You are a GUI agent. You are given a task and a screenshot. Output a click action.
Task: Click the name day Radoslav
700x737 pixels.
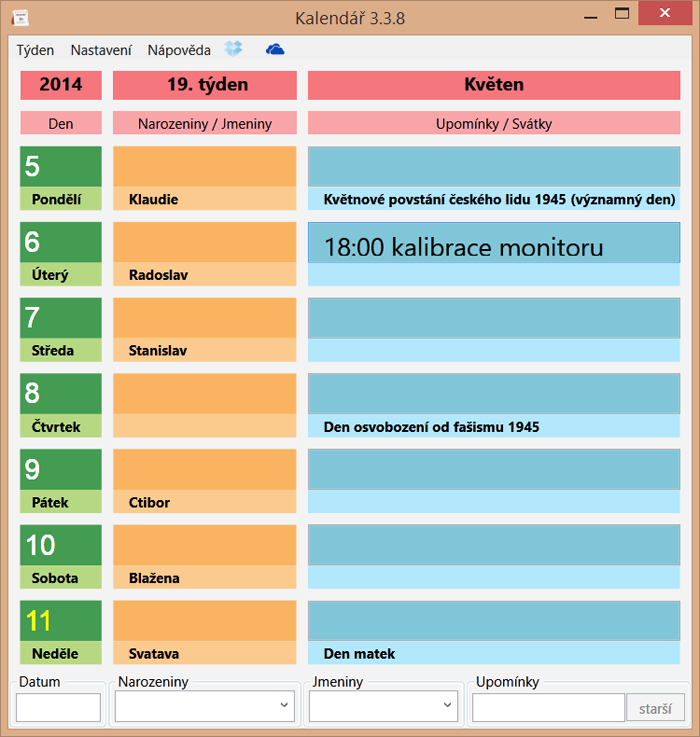coord(158,275)
